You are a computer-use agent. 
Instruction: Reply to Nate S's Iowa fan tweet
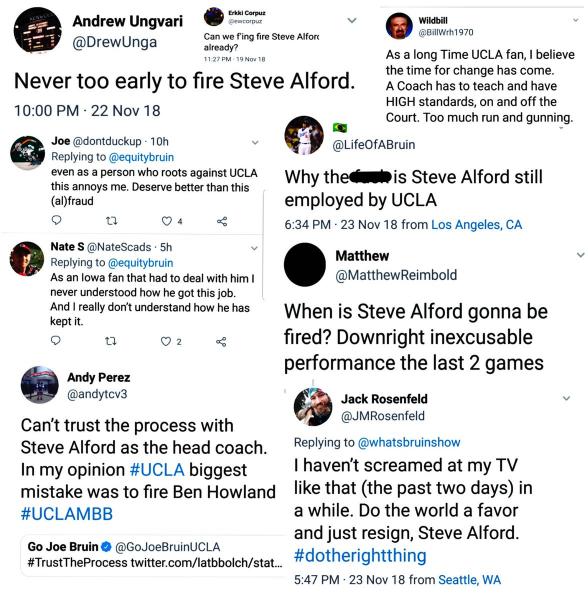coord(55,341)
